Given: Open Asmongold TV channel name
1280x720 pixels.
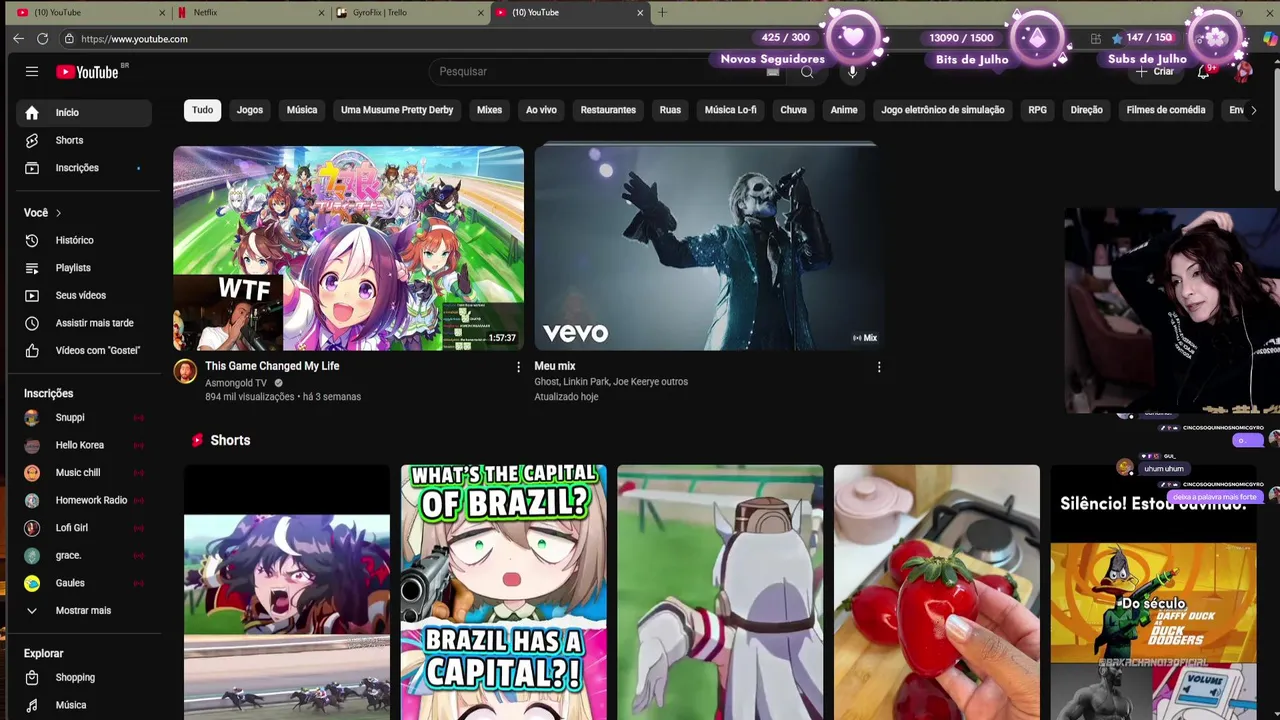Looking at the screenshot, I should (x=236, y=383).
